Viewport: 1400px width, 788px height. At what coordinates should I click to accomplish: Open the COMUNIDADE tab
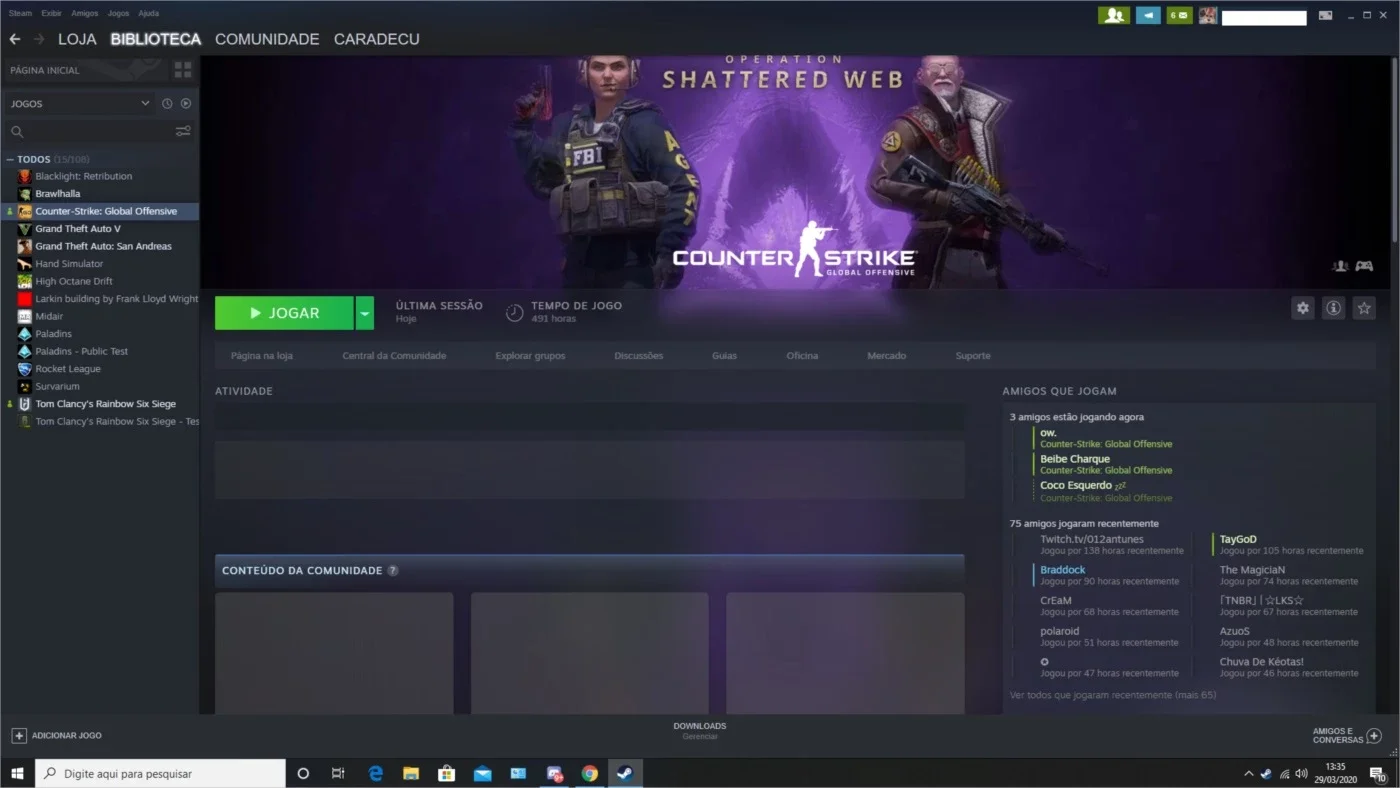267,39
